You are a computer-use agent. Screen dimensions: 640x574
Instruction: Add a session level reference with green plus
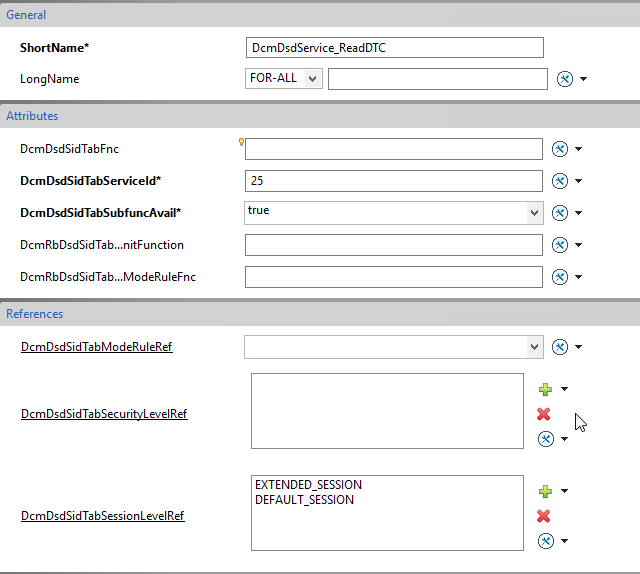[x=545, y=491]
